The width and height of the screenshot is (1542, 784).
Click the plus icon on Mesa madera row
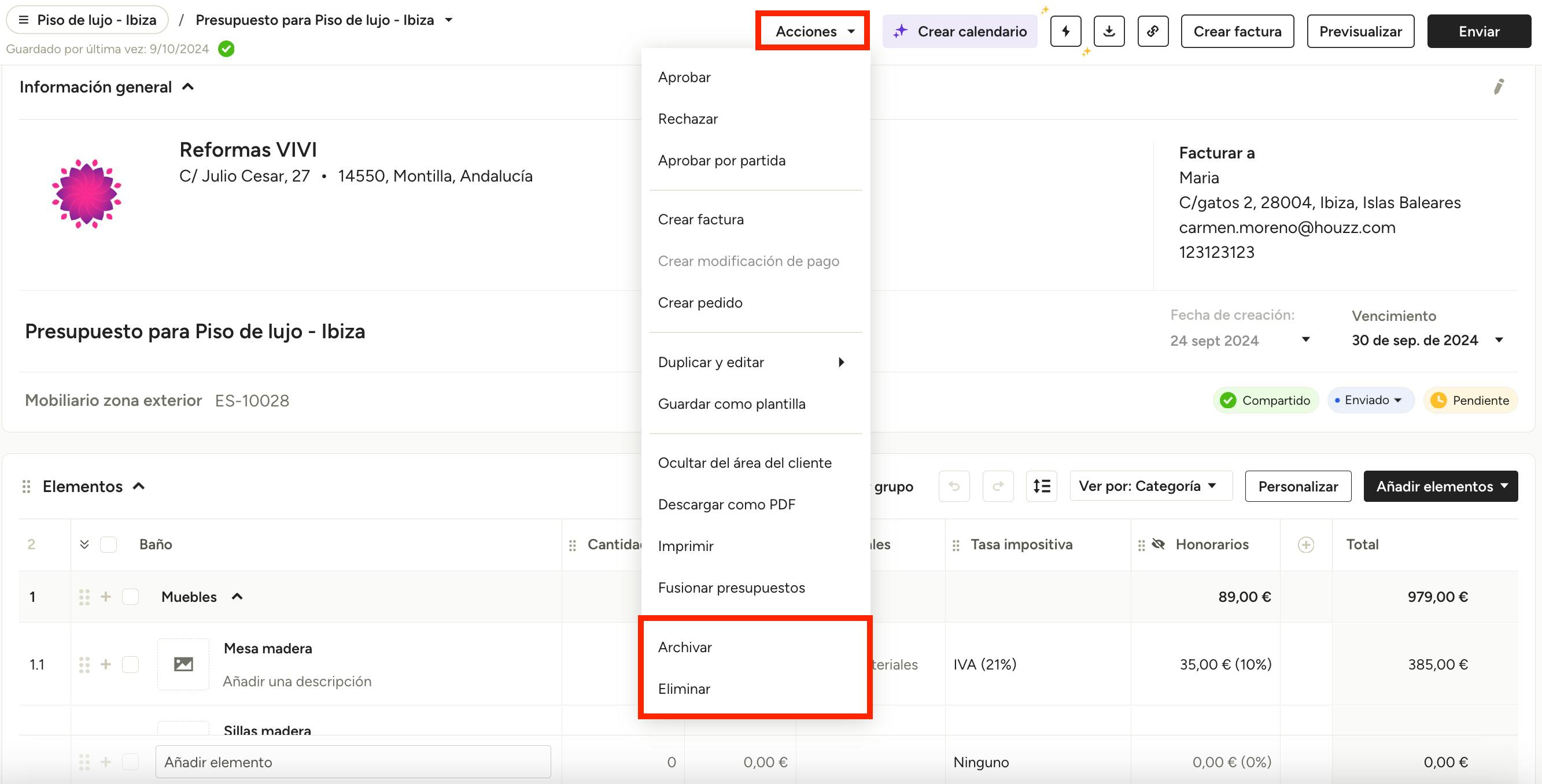[x=106, y=664]
